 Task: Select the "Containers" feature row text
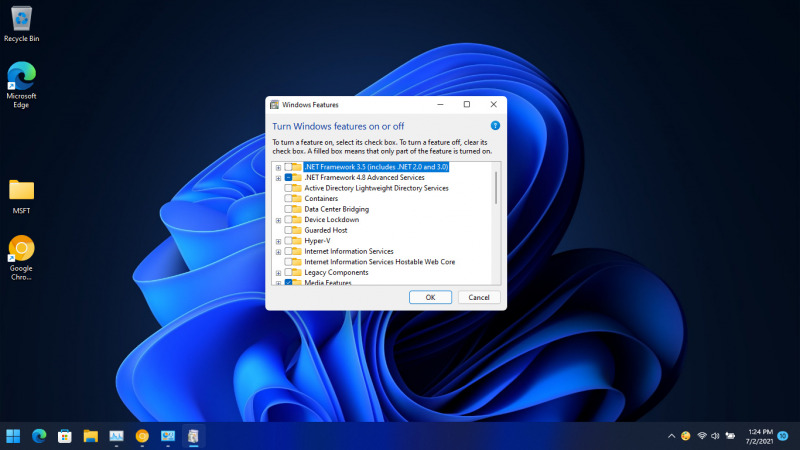321,198
